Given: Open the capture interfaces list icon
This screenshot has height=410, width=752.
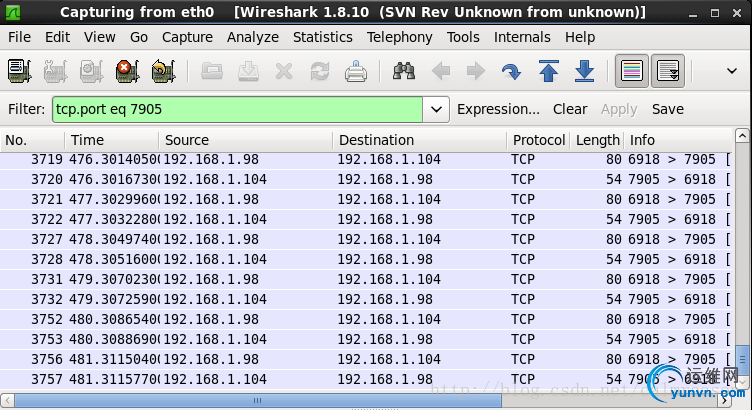Looking at the screenshot, I should tap(20, 72).
